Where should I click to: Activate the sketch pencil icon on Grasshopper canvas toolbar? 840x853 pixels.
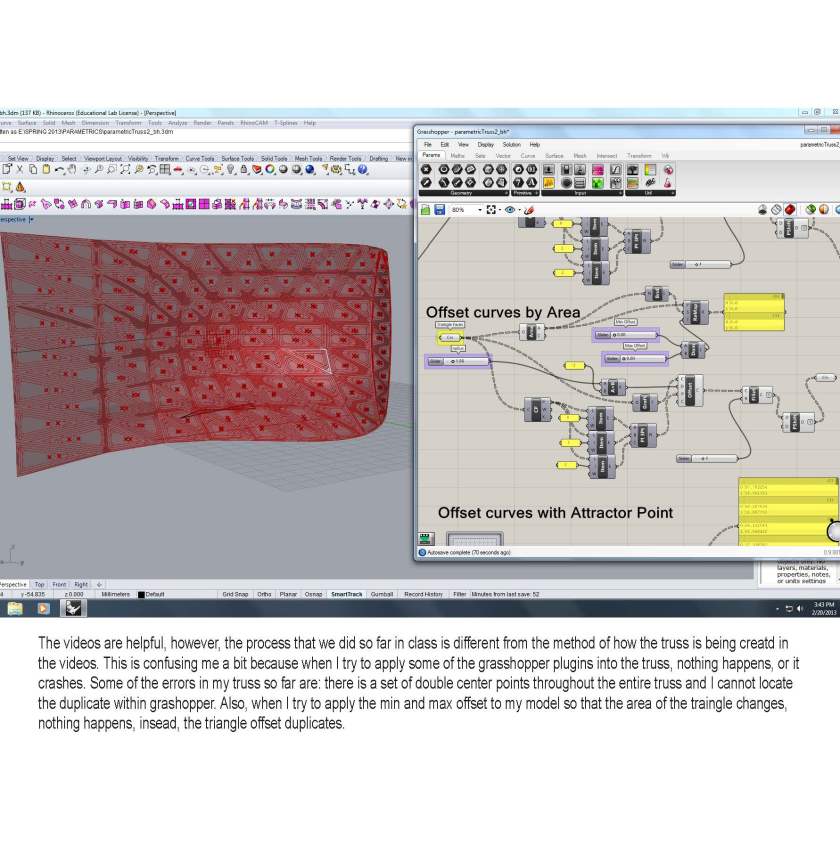click(x=529, y=209)
